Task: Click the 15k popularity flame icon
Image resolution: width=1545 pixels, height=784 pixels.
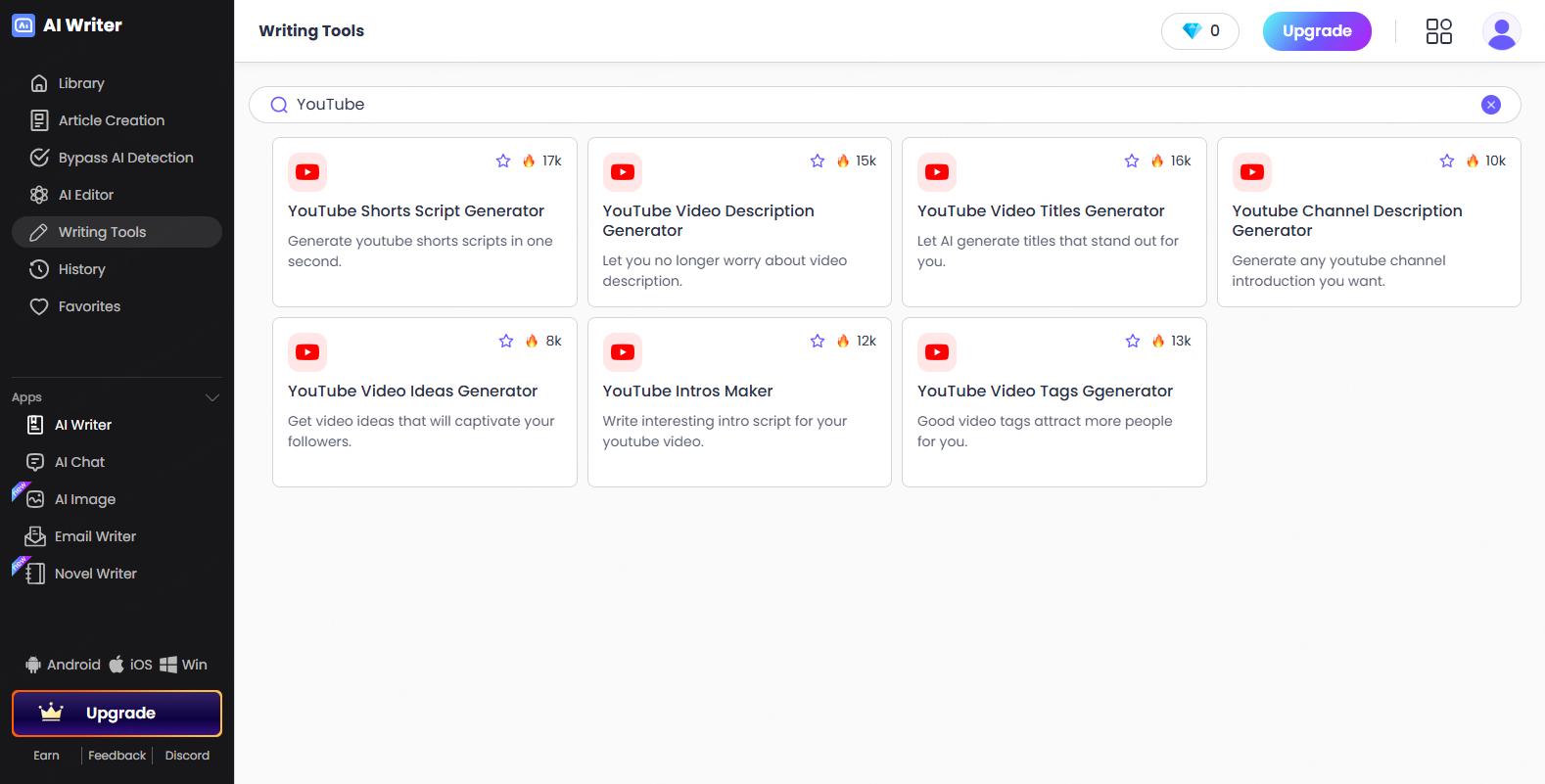Action: click(x=843, y=161)
